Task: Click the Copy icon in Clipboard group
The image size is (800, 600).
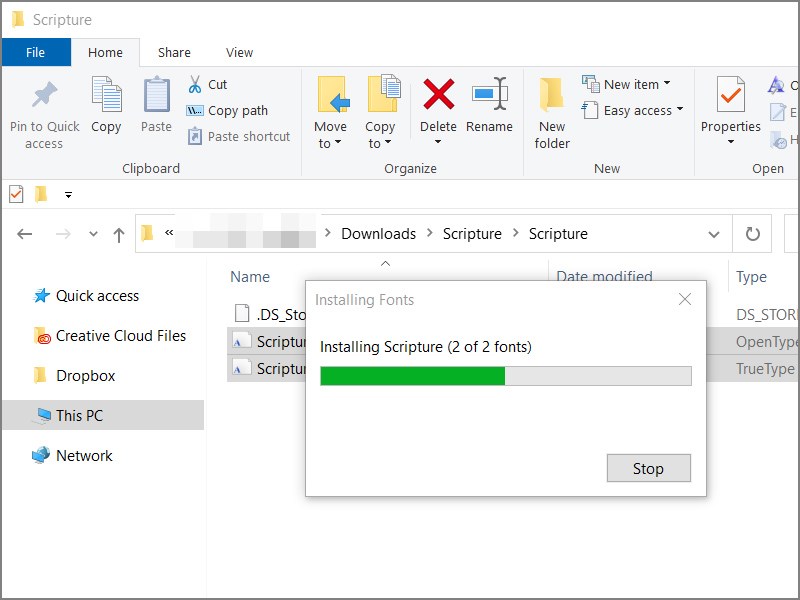Action: coord(106,94)
